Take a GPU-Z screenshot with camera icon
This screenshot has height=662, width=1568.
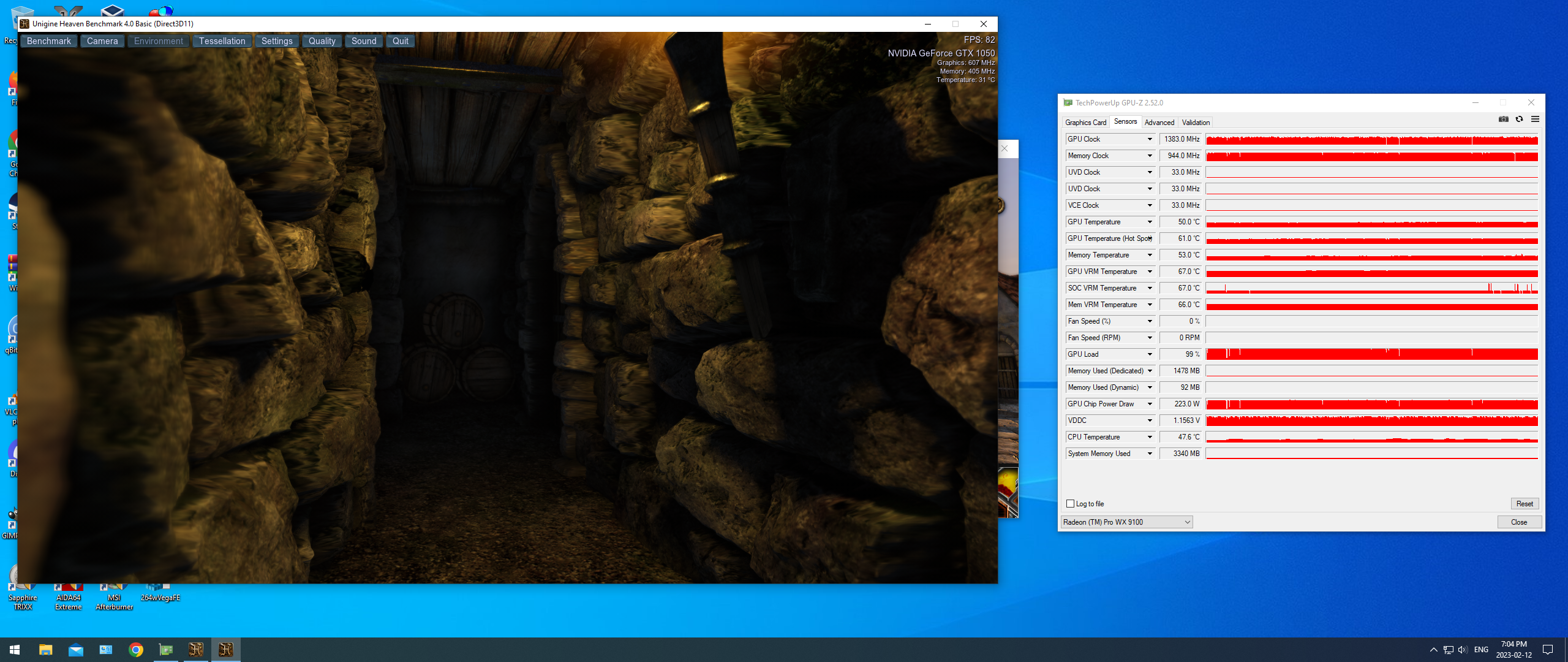point(1503,120)
